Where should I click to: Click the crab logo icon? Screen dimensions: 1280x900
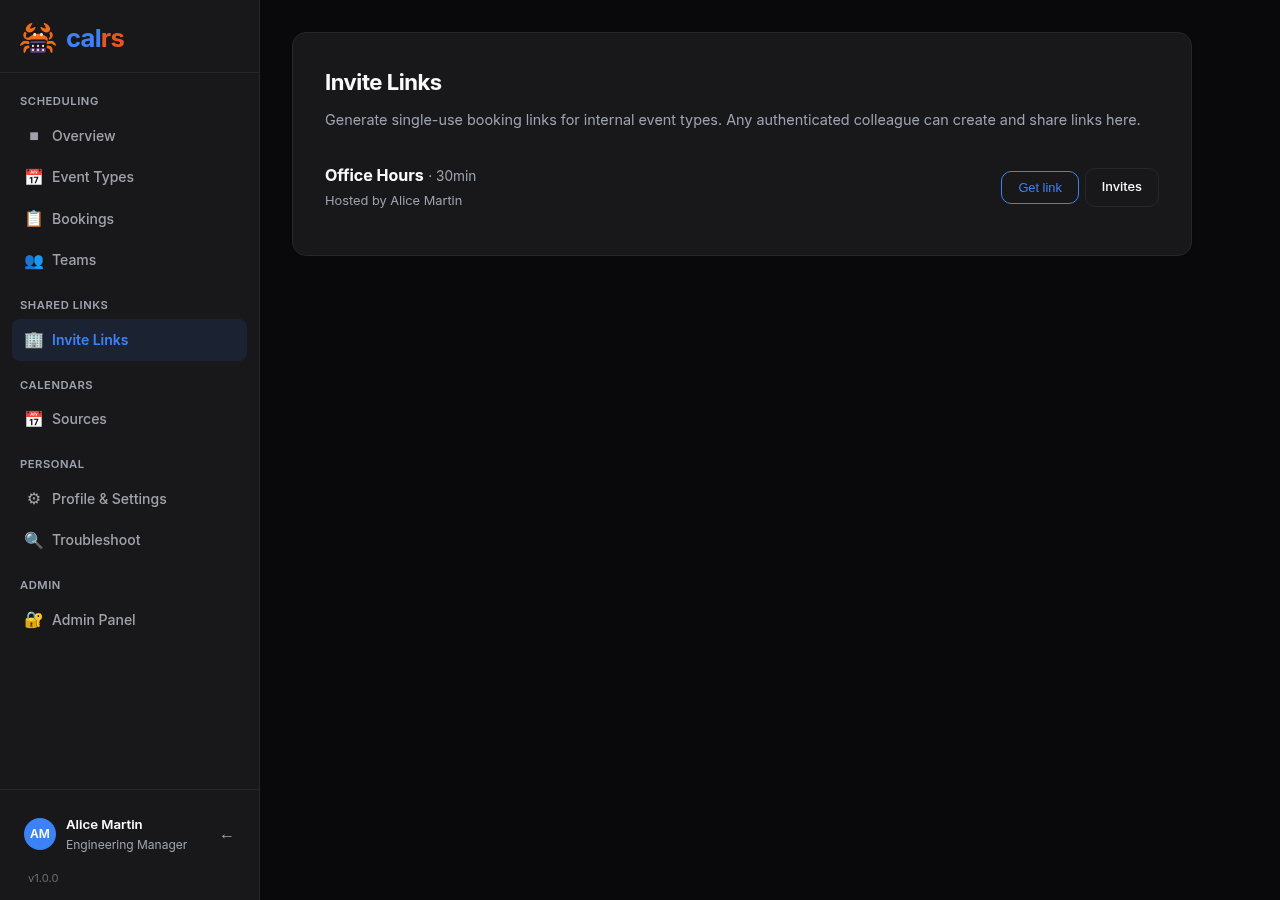coord(37,38)
